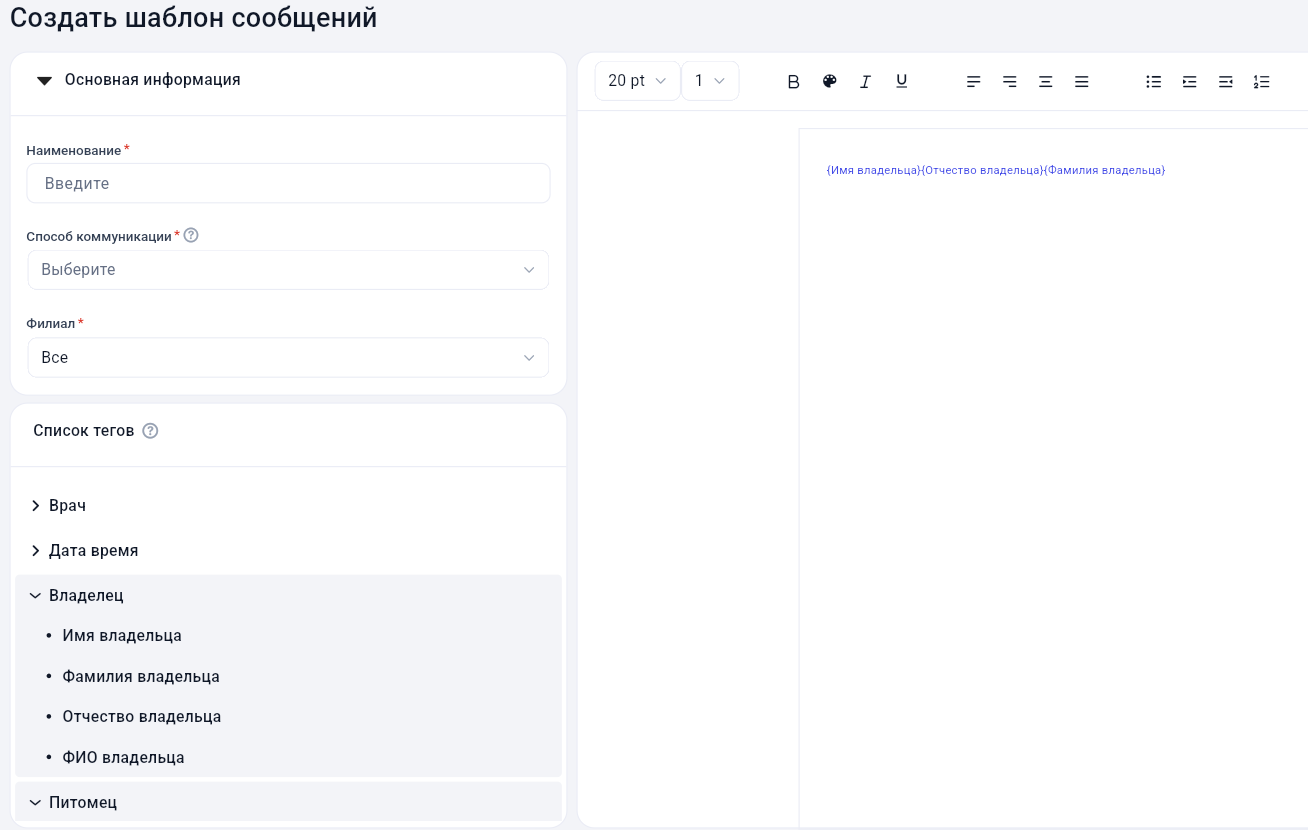Increase the paragraph indent
The width and height of the screenshot is (1308, 830).
[x=1189, y=82]
